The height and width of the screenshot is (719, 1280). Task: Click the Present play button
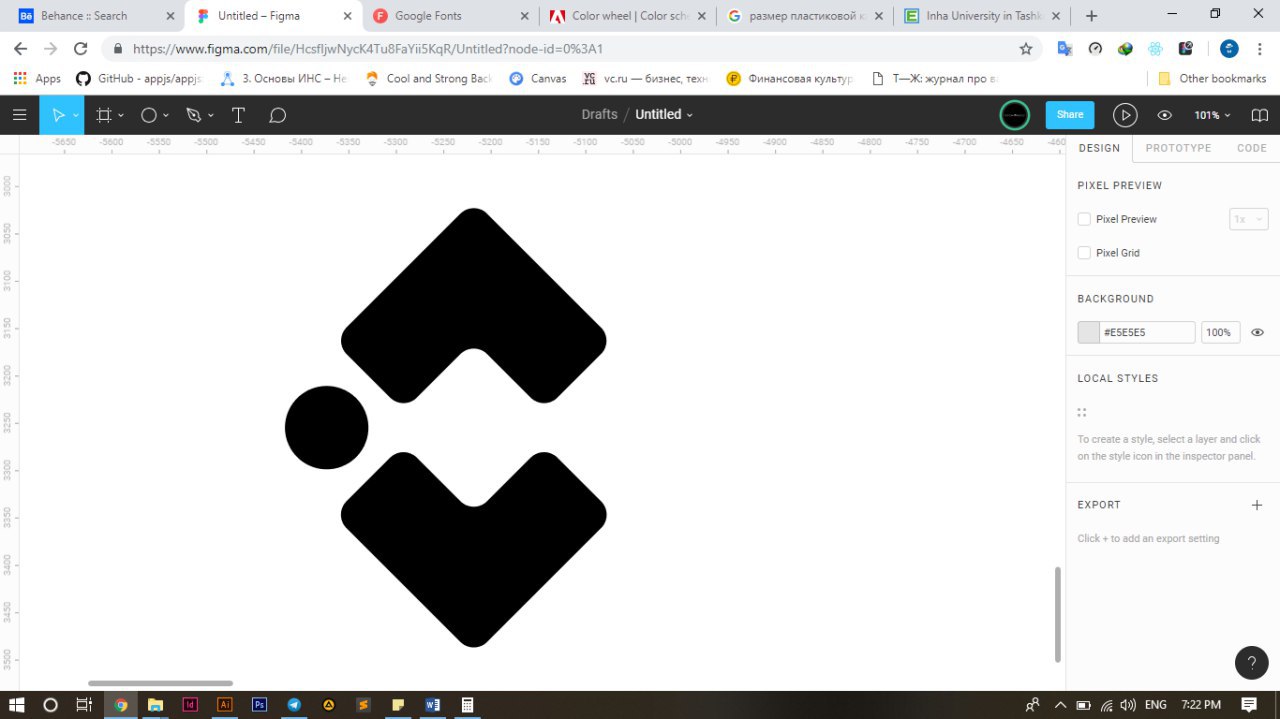point(1125,115)
